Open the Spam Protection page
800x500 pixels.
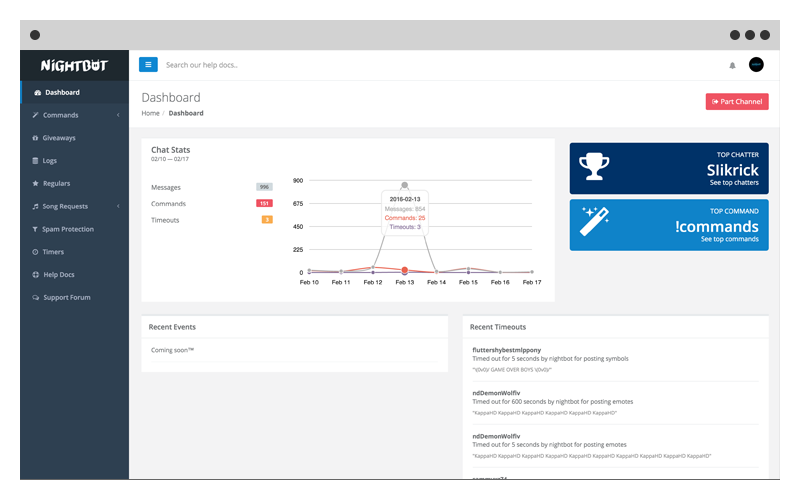pyautogui.click(x=68, y=229)
